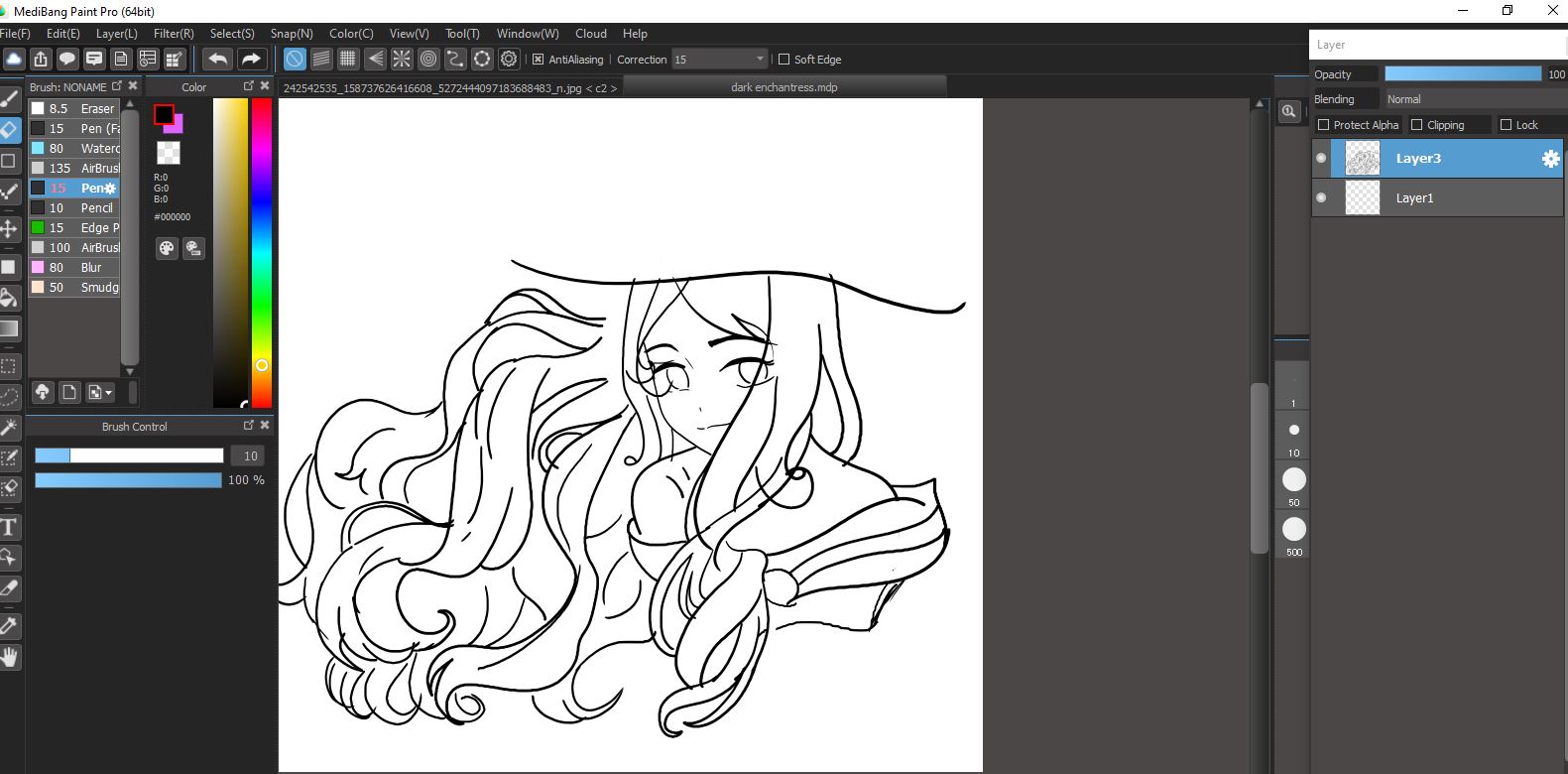Select the 135 AirBrush brush in list
The image size is (1568, 774).
74,168
